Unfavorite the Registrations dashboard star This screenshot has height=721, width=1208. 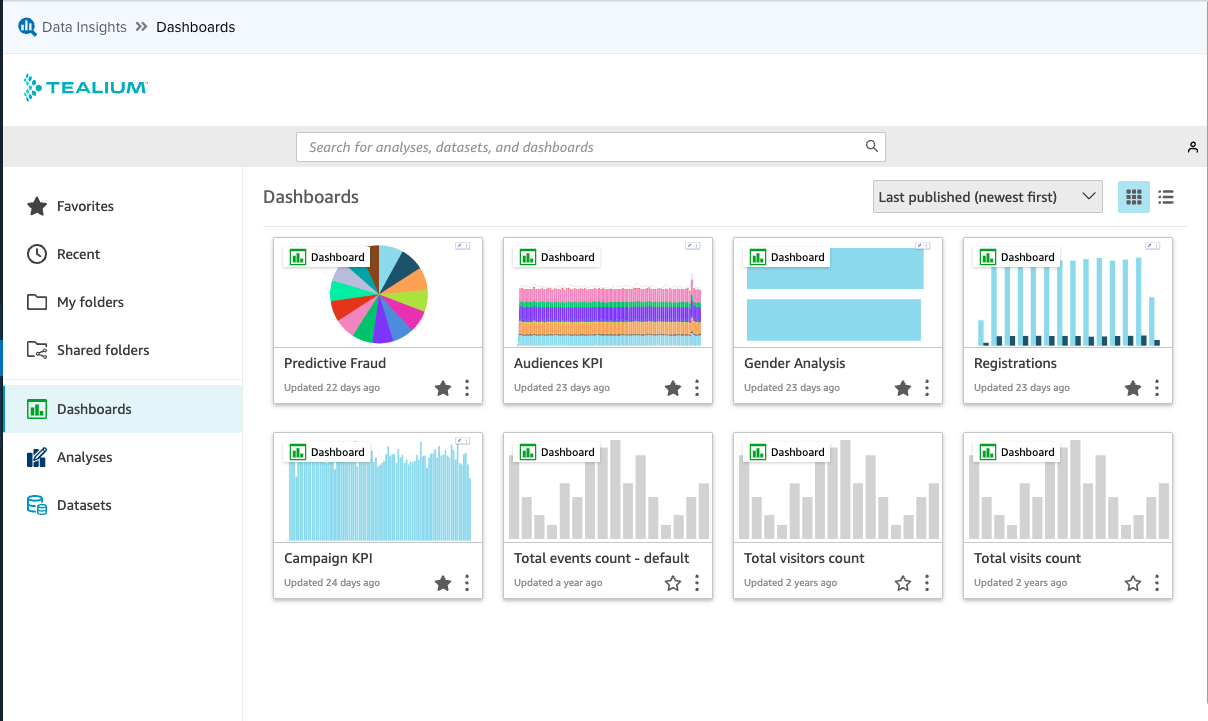(x=1133, y=388)
